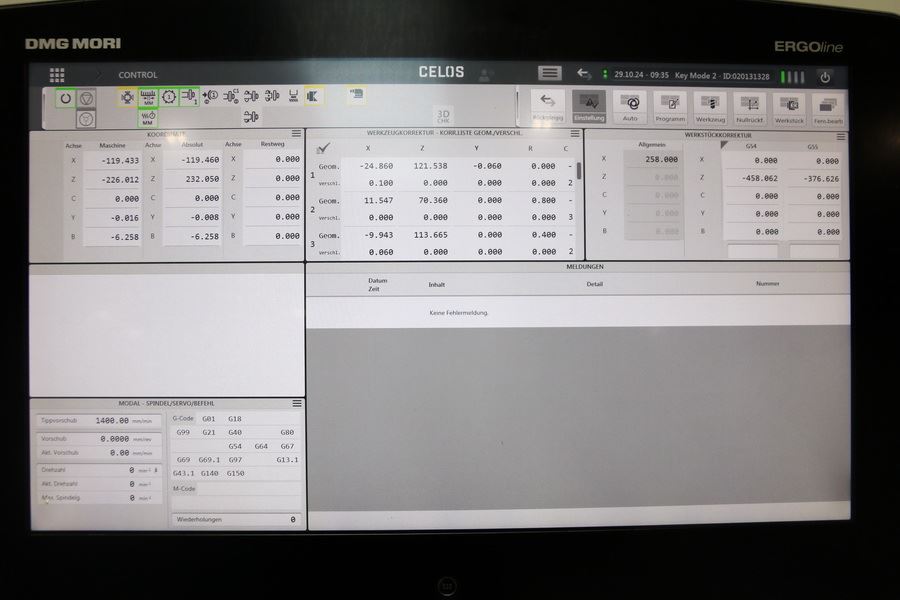The image size is (900, 600).
Task: Click the Fens.bearb. window edit icon
Action: point(828,106)
